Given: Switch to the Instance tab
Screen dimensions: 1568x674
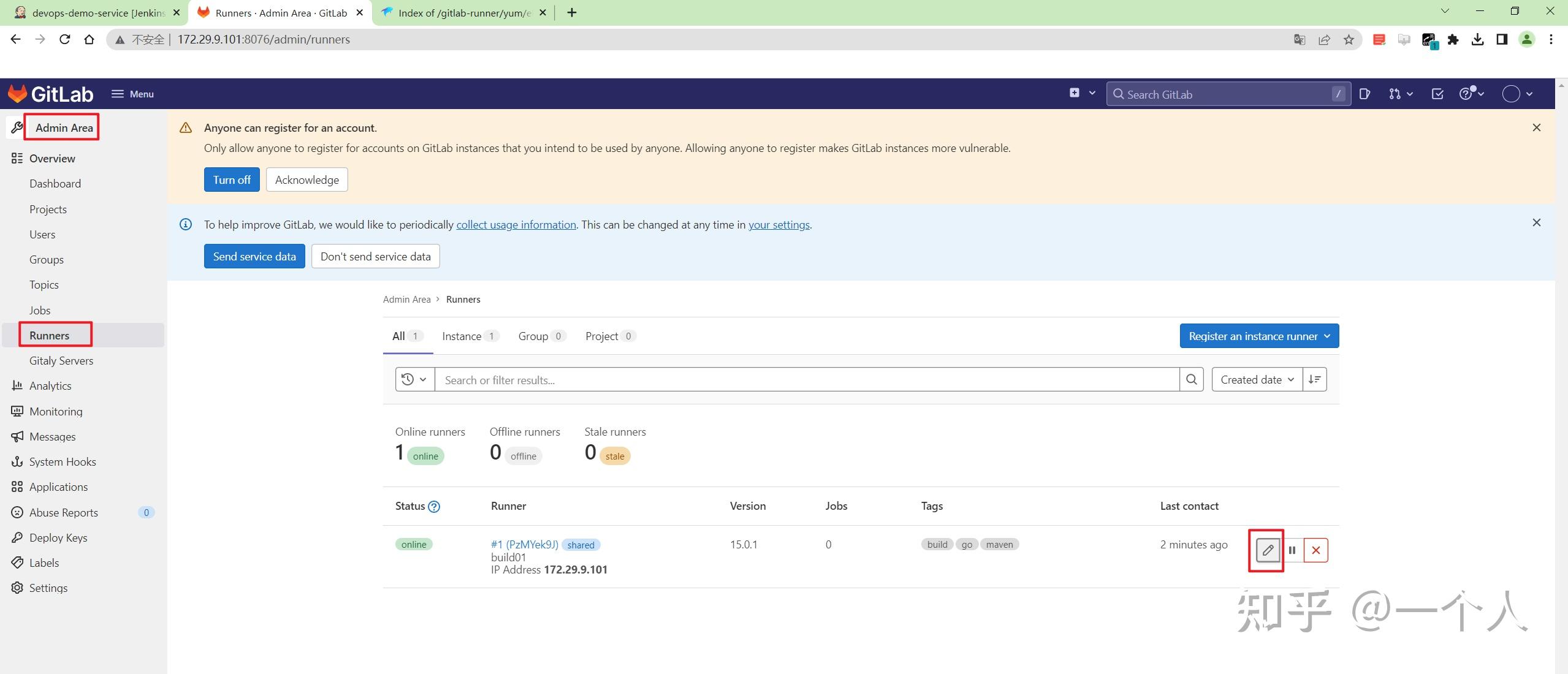Looking at the screenshot, I should pyautogui.click(x=469, y=336).
